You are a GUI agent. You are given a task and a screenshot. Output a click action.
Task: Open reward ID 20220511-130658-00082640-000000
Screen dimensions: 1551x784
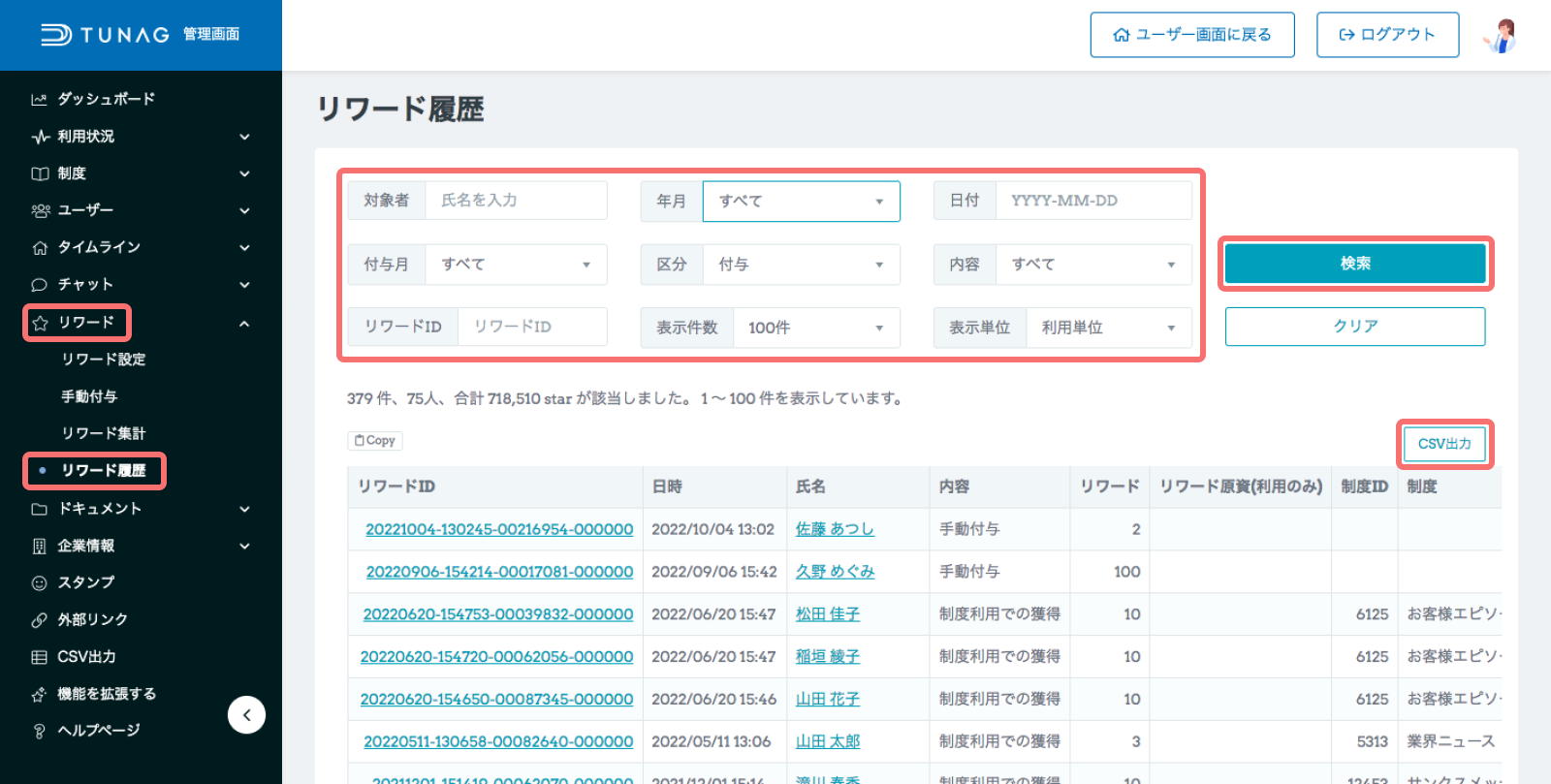pos(498,741)
